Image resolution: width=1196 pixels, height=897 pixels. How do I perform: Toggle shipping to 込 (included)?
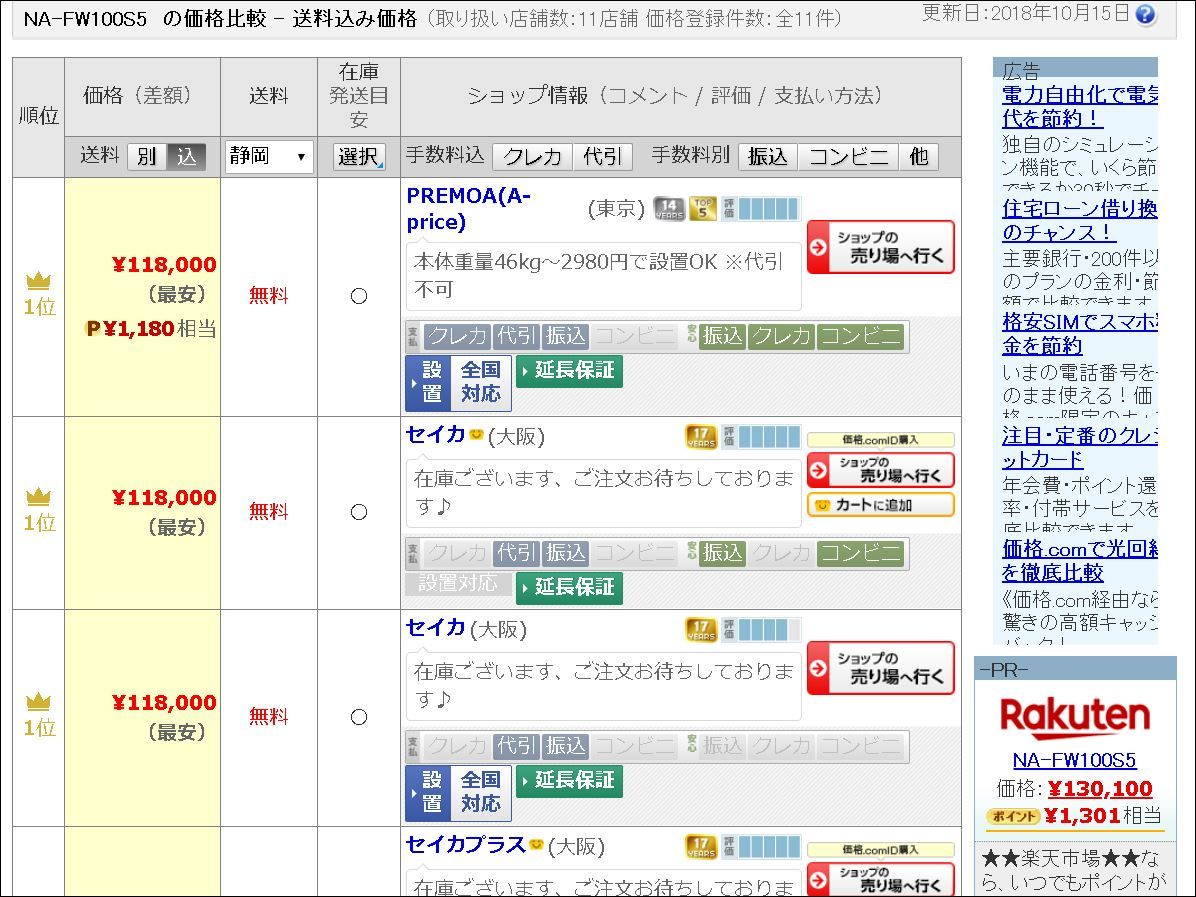[186, 157]
